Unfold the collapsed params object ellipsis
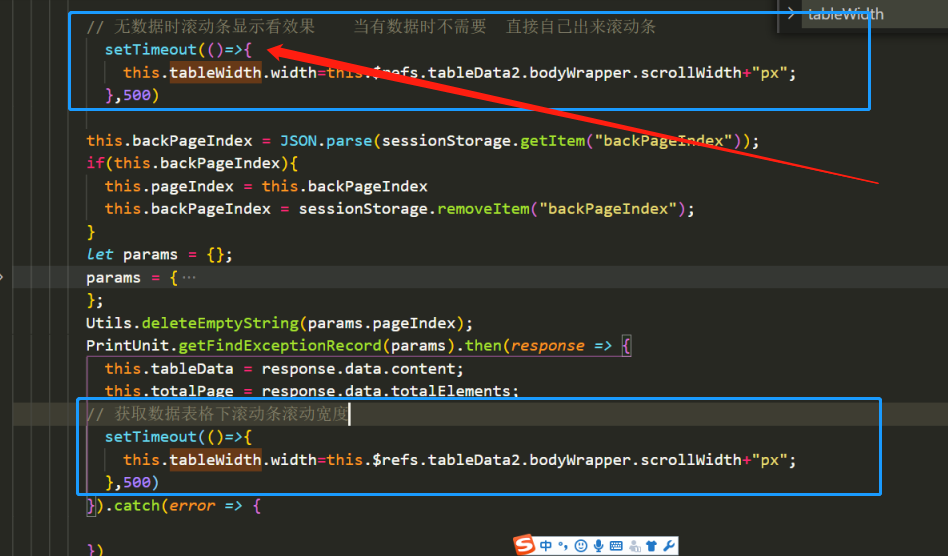Viewport: 948px width, 556px height. (189, 277)
